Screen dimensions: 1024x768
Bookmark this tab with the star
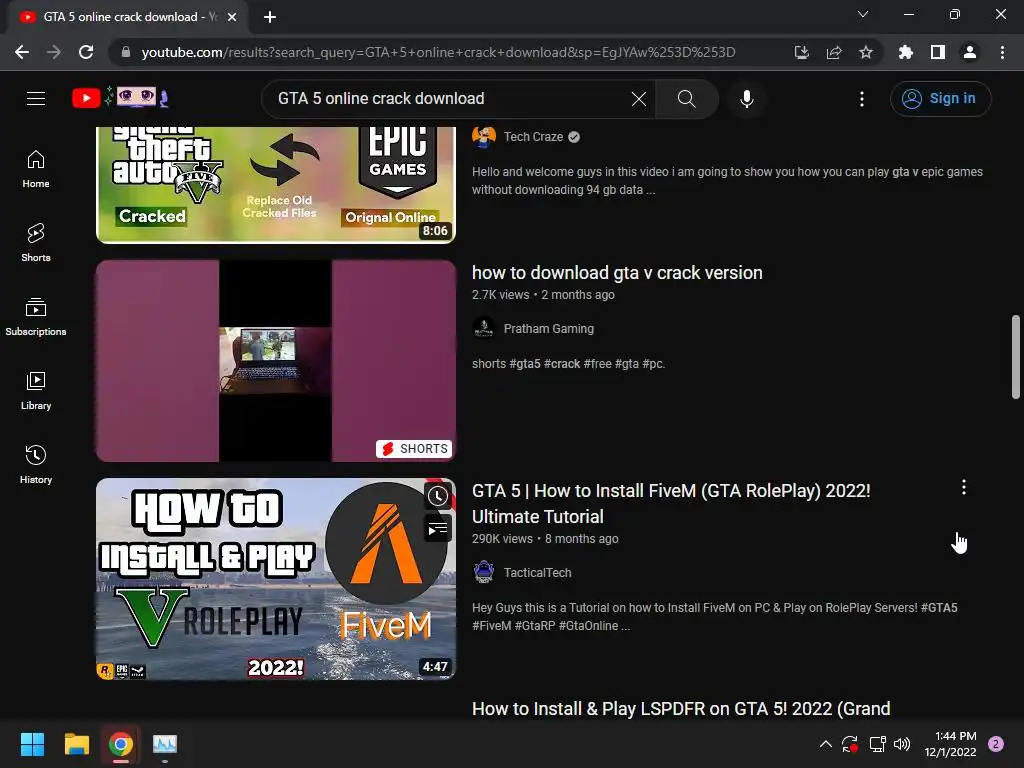click(866, 52)
